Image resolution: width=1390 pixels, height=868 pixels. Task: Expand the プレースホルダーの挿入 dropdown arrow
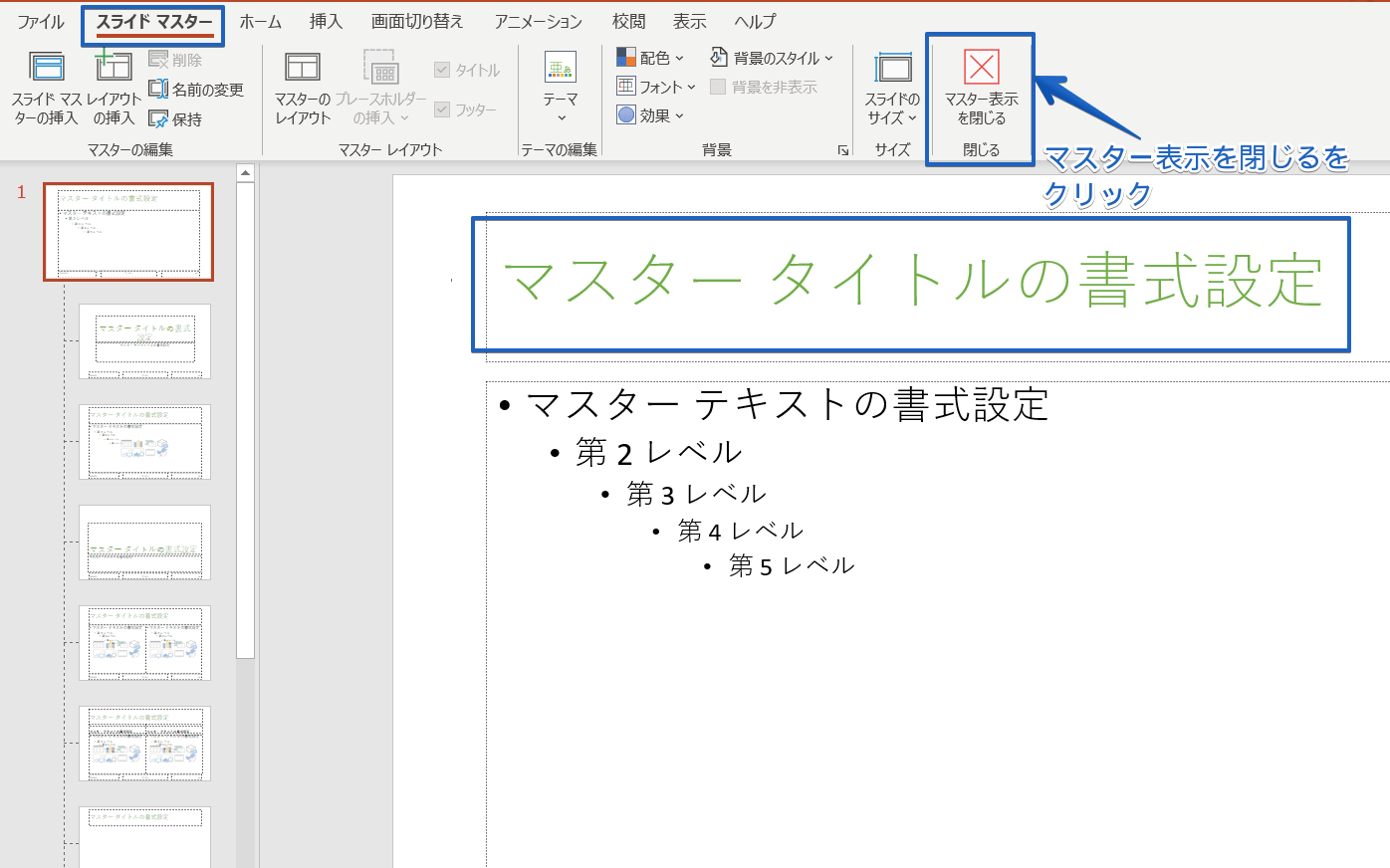(405, 118)
